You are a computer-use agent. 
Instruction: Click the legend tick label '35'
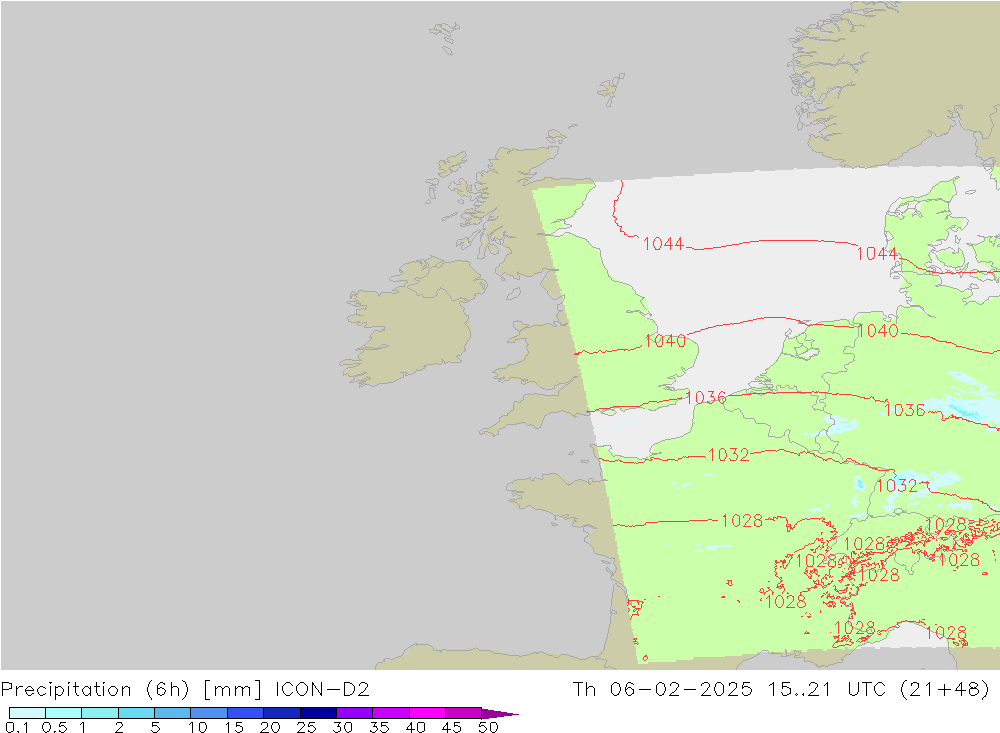click(x=379, y=727)
